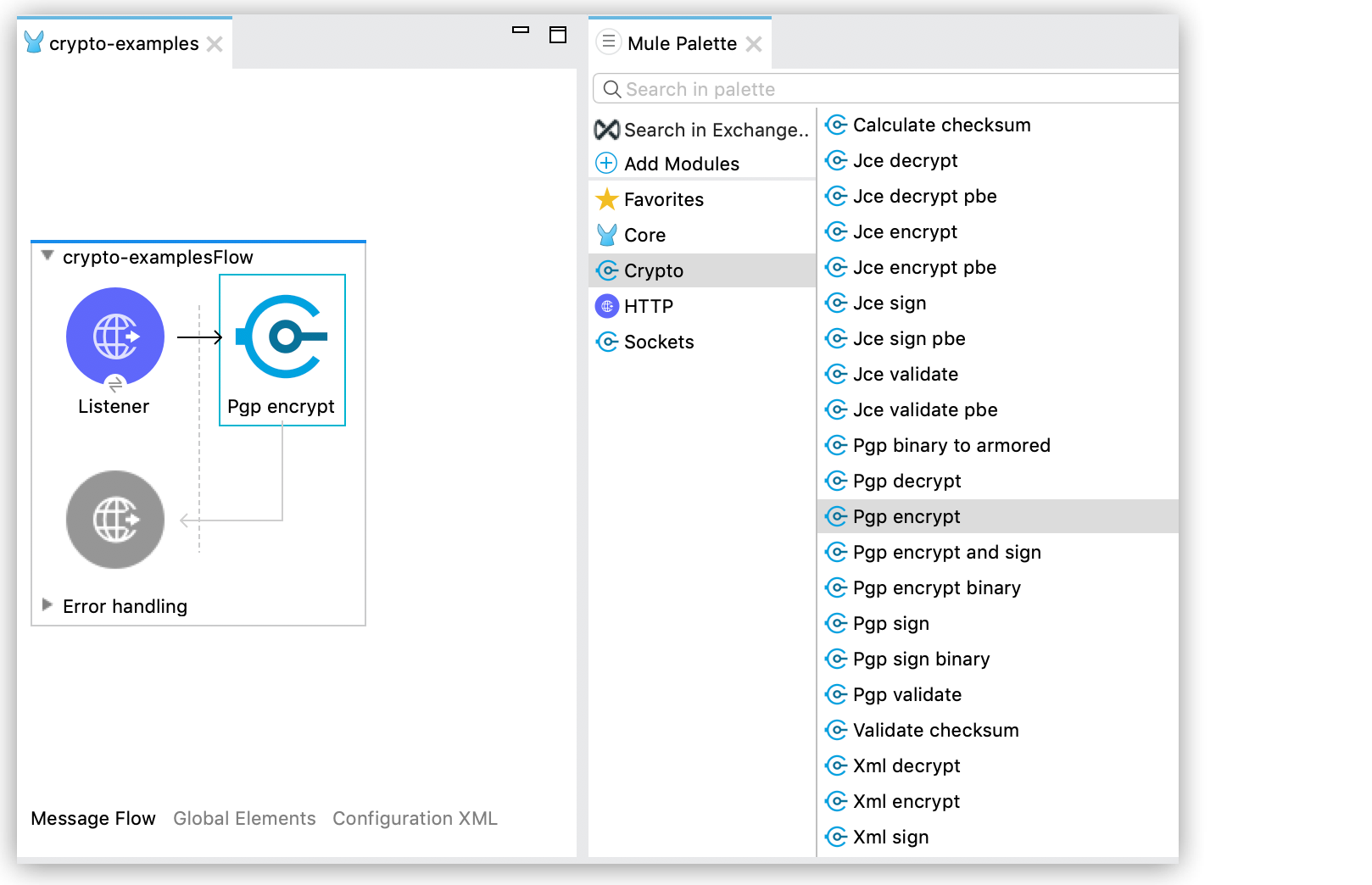1372x885 pixels.
Task: Click the Add Modules plus icon
Action: [x=605, y=163]
